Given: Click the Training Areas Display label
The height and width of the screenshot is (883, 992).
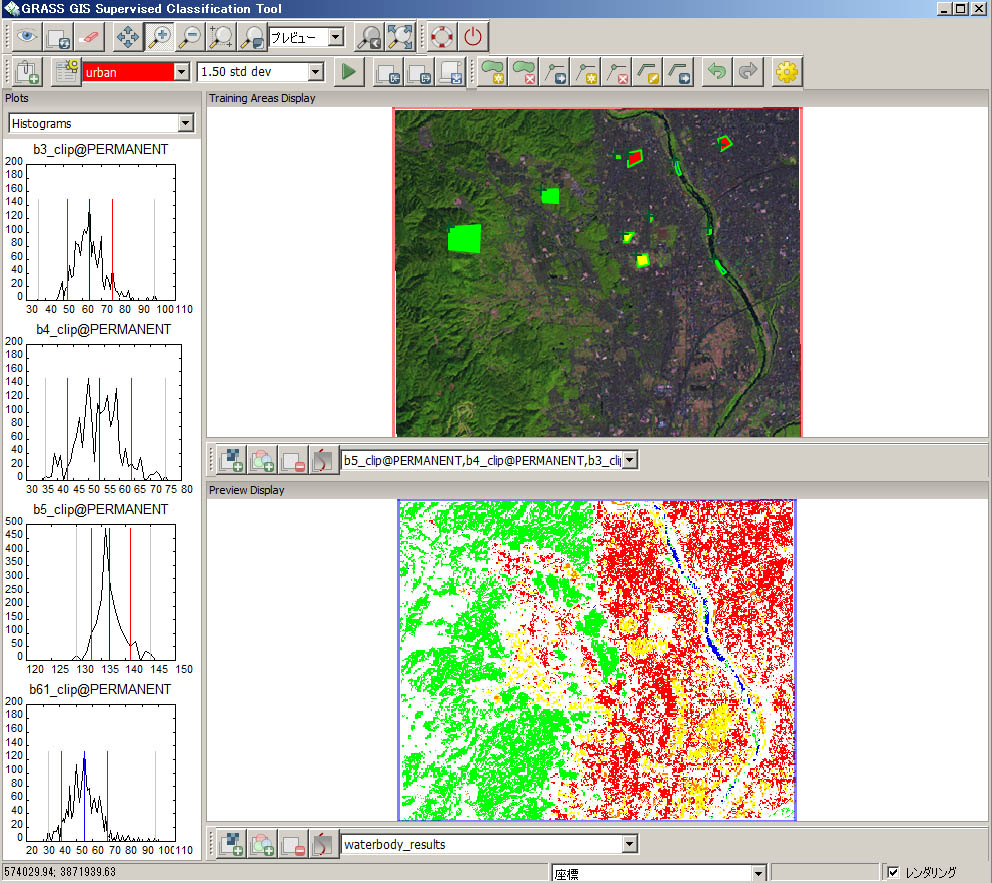Looking at the screenshot, I should tap(262, 98).
